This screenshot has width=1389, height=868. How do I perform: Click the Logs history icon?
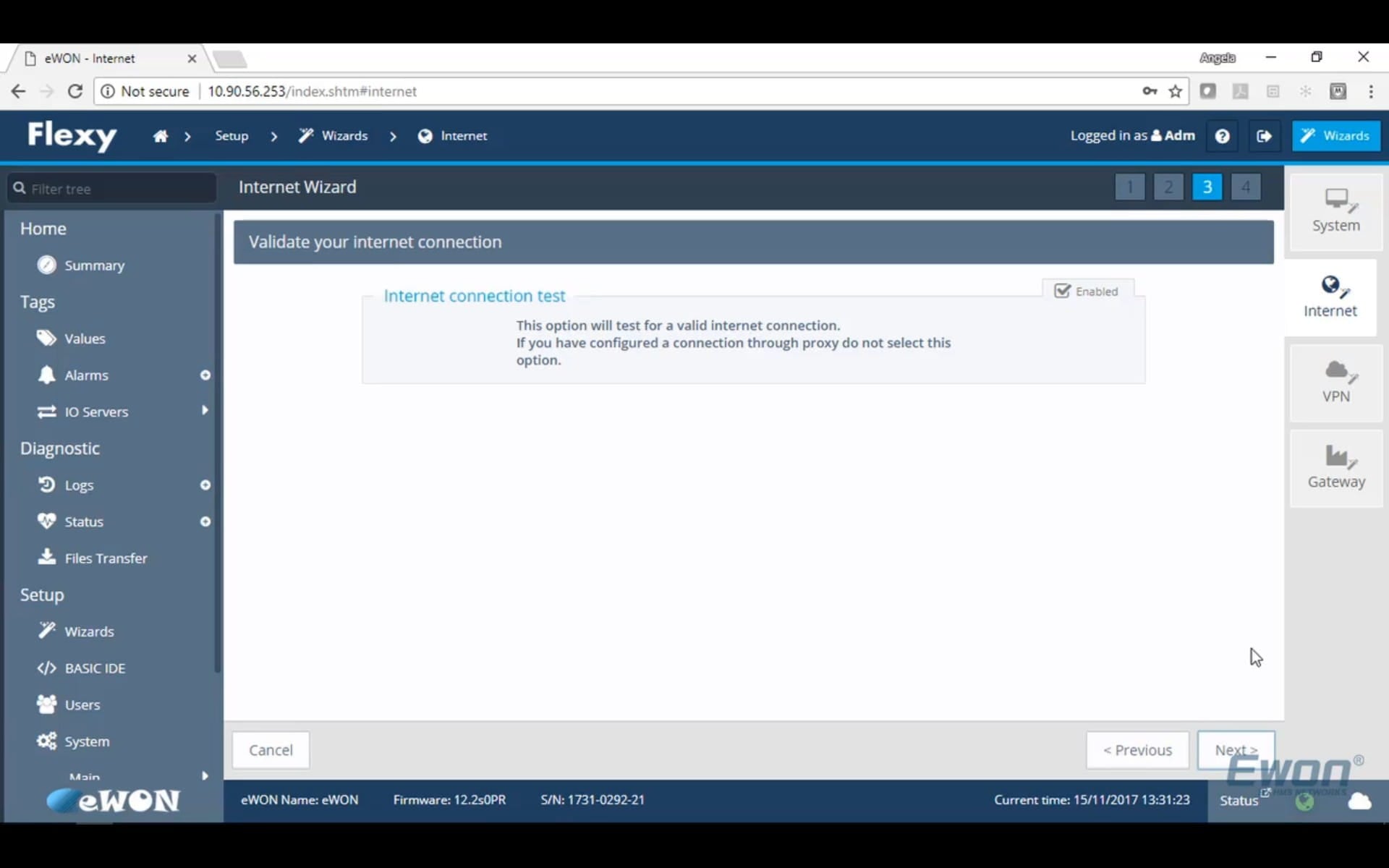(x=46, y=485)
